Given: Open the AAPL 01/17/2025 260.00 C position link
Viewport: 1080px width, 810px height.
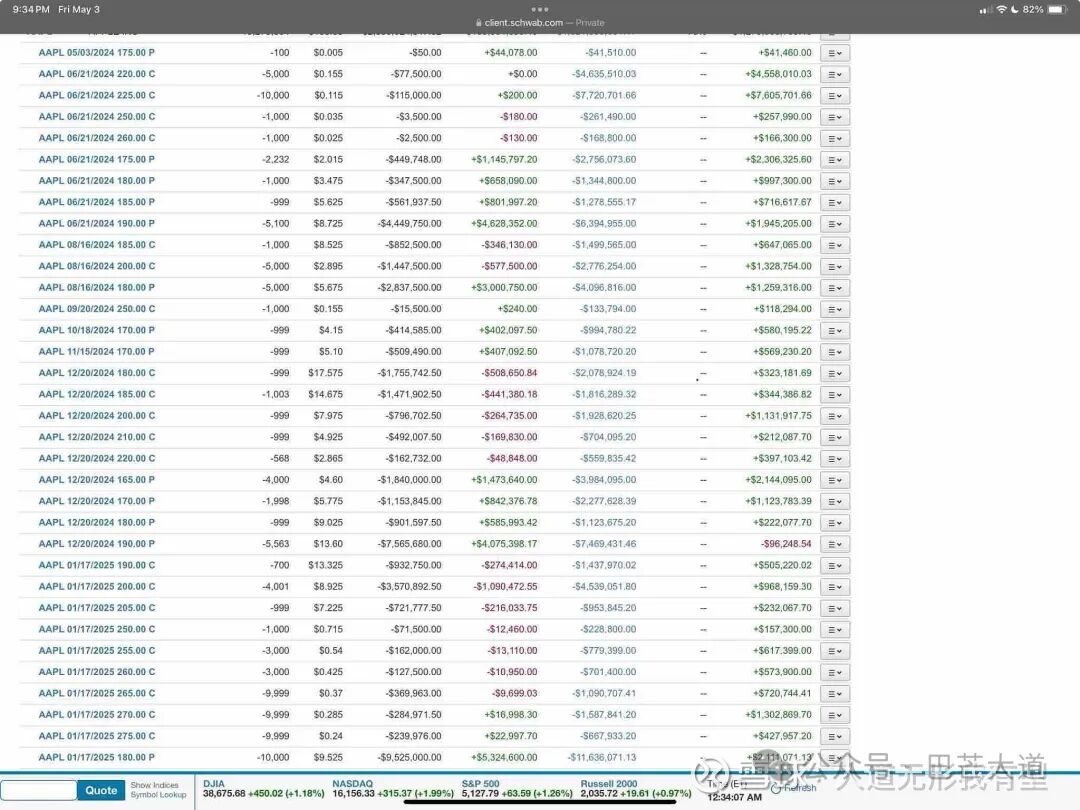Looking at the screenshot, I should click(x=96, y=672).
